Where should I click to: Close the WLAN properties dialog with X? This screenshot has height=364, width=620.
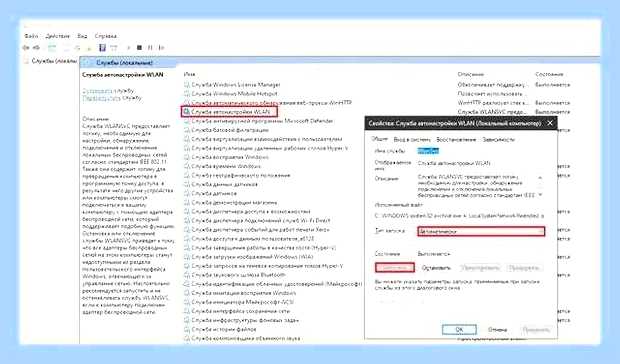[550, 123]
